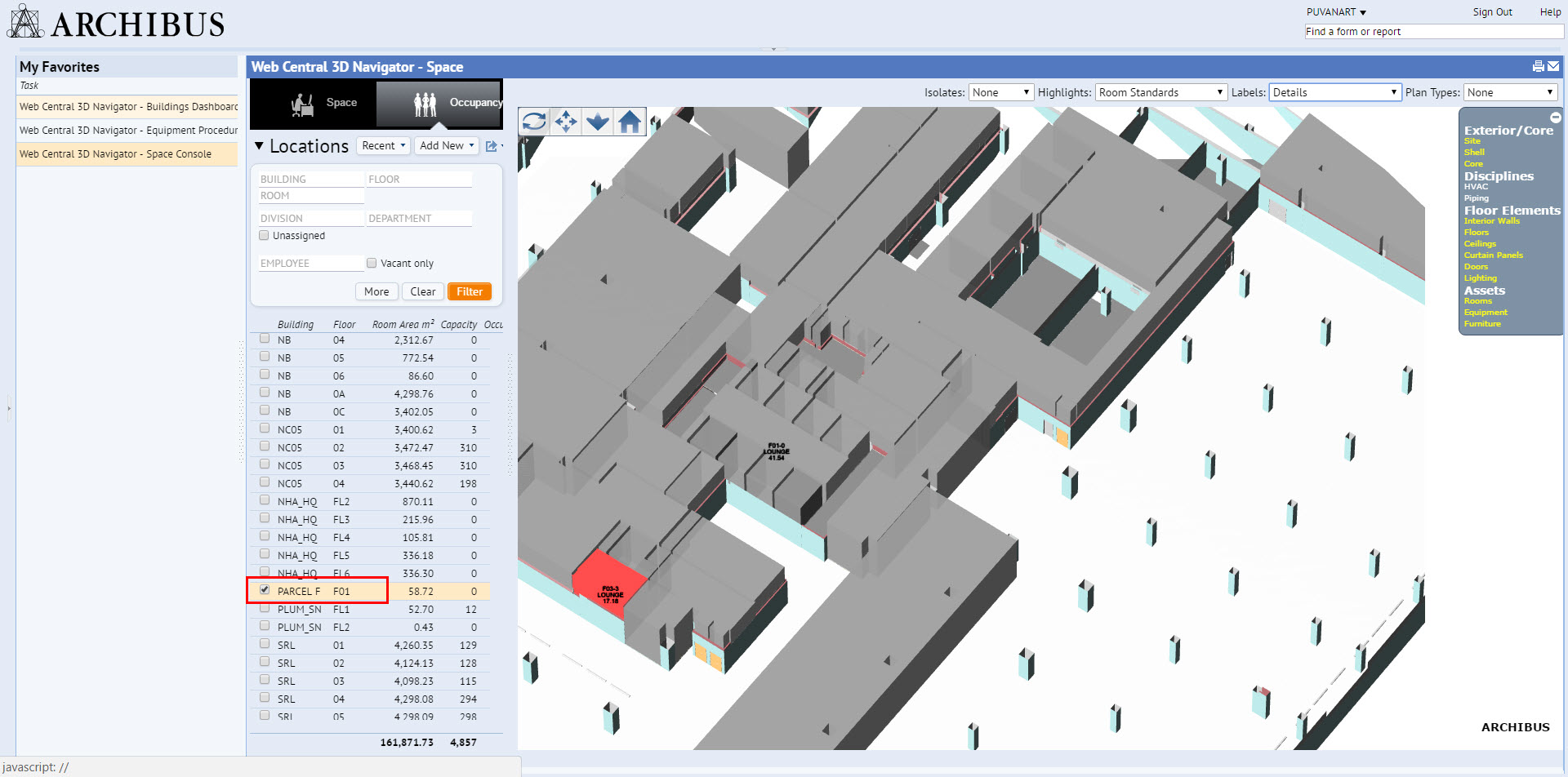Screen dimensions: 1568x777
Task: Click the DIVISION filter field
Action: [311, 219]
